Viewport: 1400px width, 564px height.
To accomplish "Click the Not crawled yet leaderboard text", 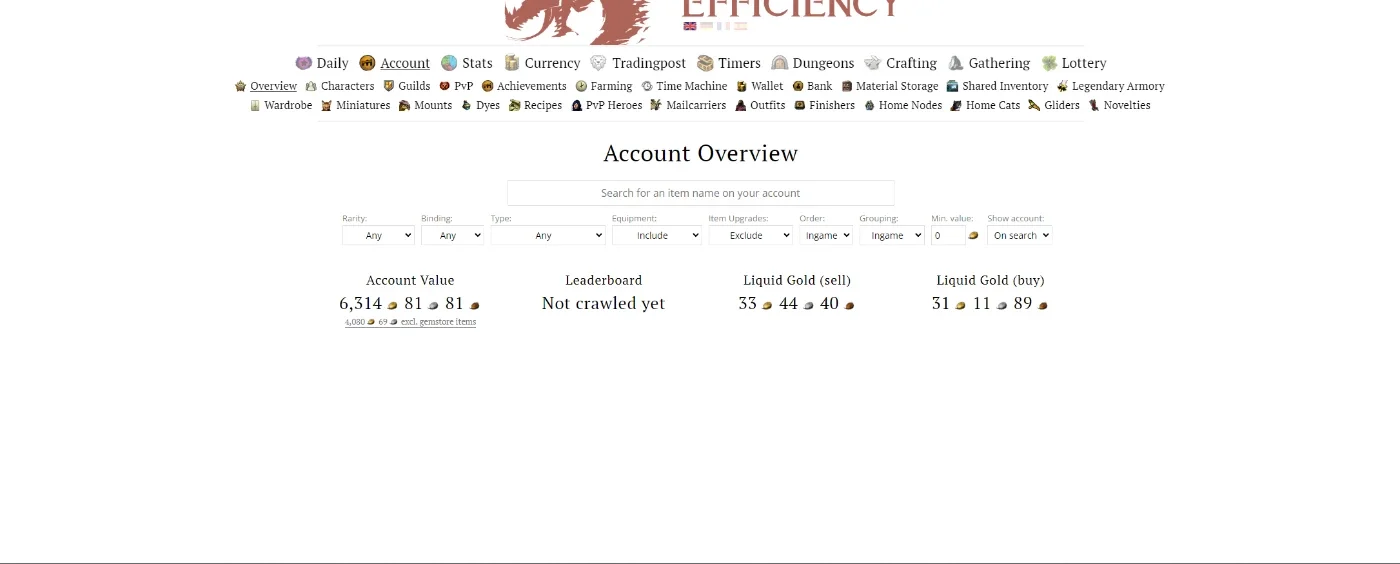I will click(x=603, y=303).
